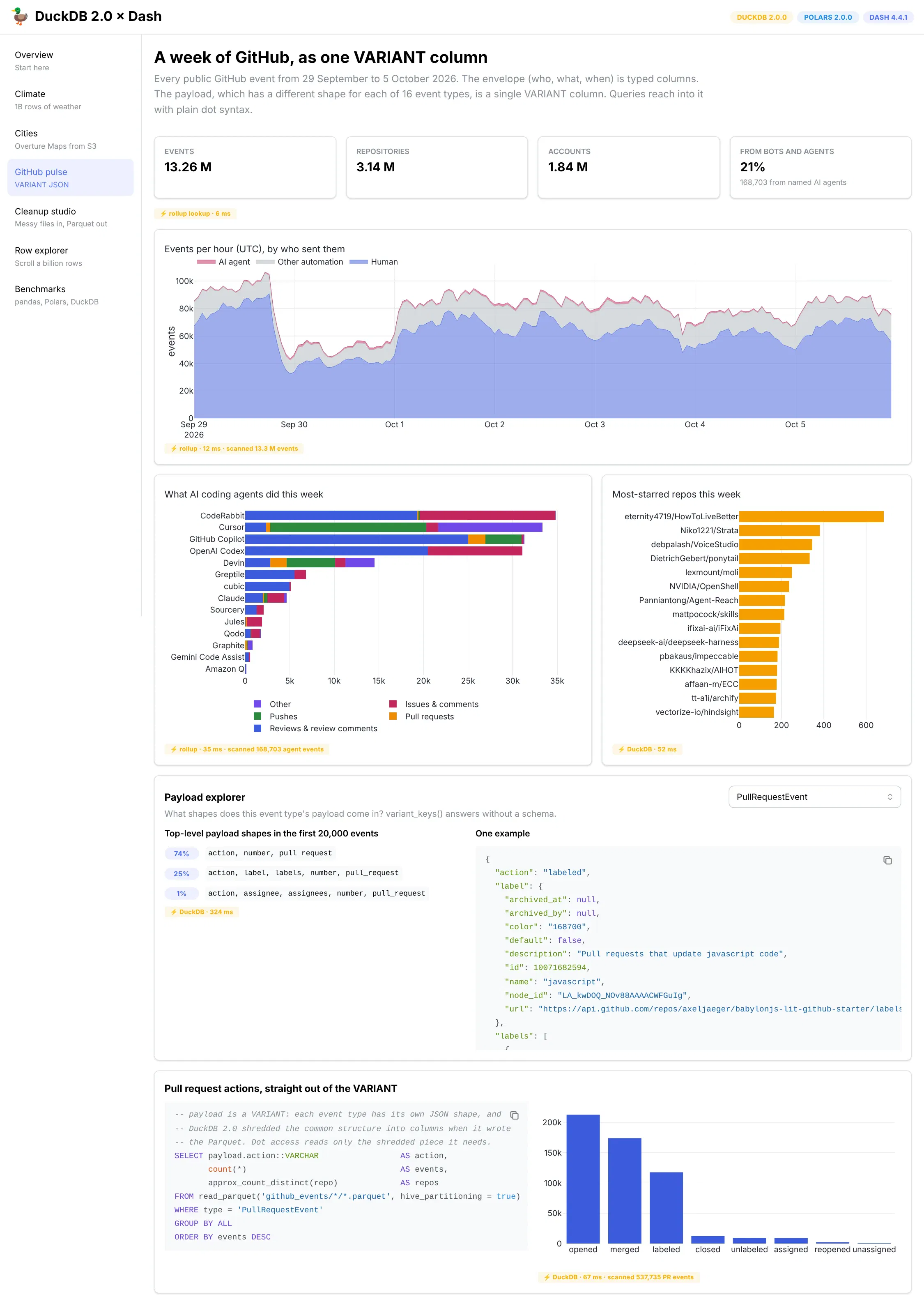
Task: Click the CodeRabbit bar in agents chart
Action: tap(400, 515)
